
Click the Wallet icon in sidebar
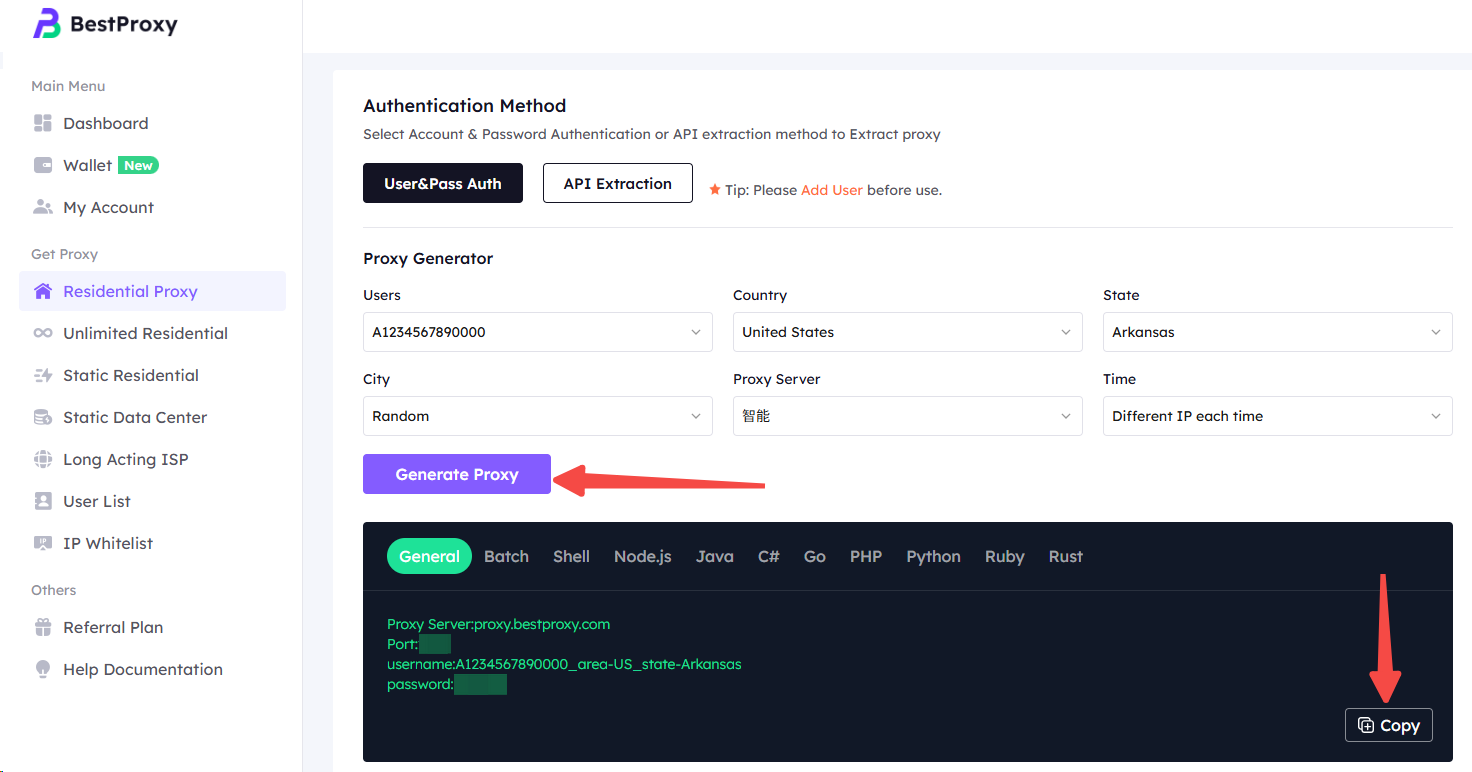[x=43, y=165]
